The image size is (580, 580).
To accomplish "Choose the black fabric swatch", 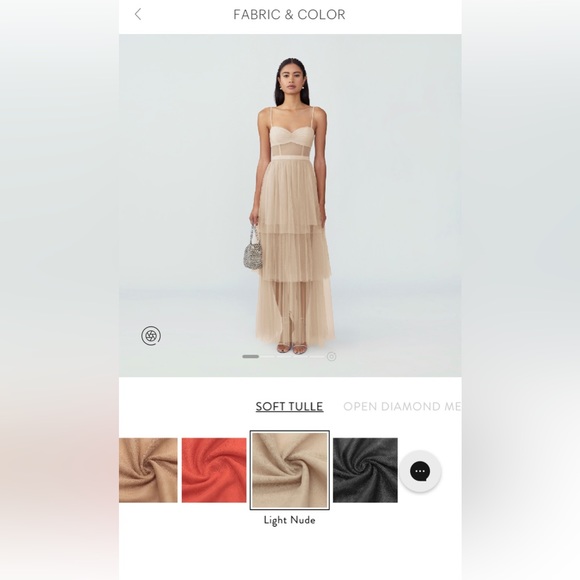I will 365,470.
